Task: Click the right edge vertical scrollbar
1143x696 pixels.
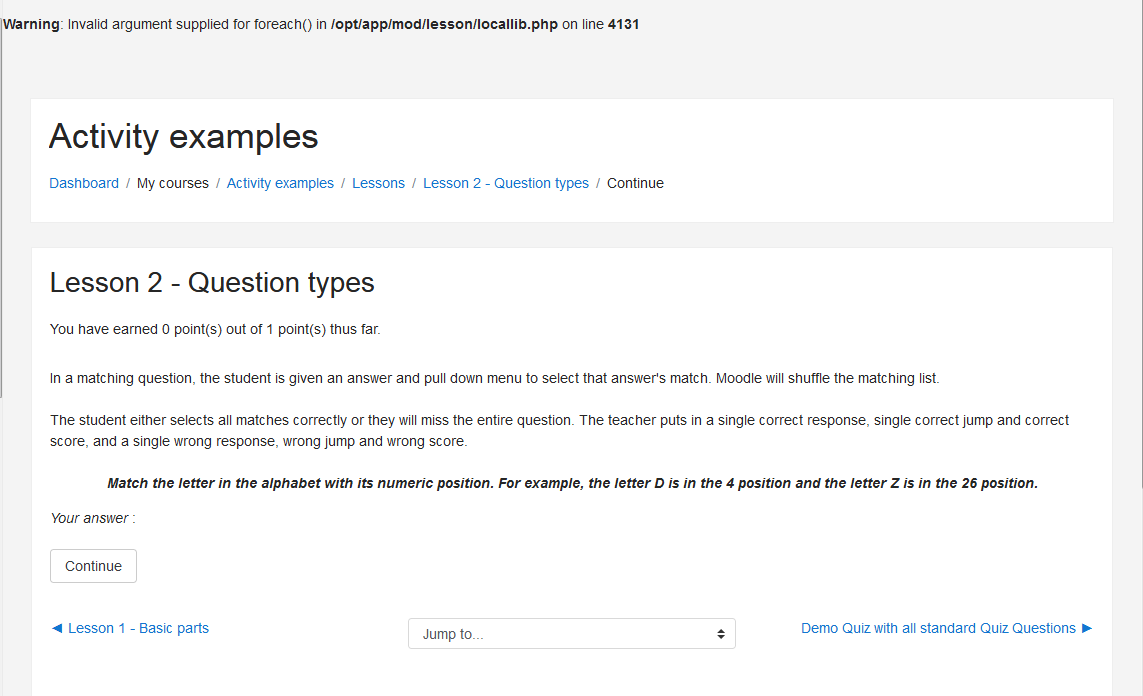Action: coord(1141,244)
